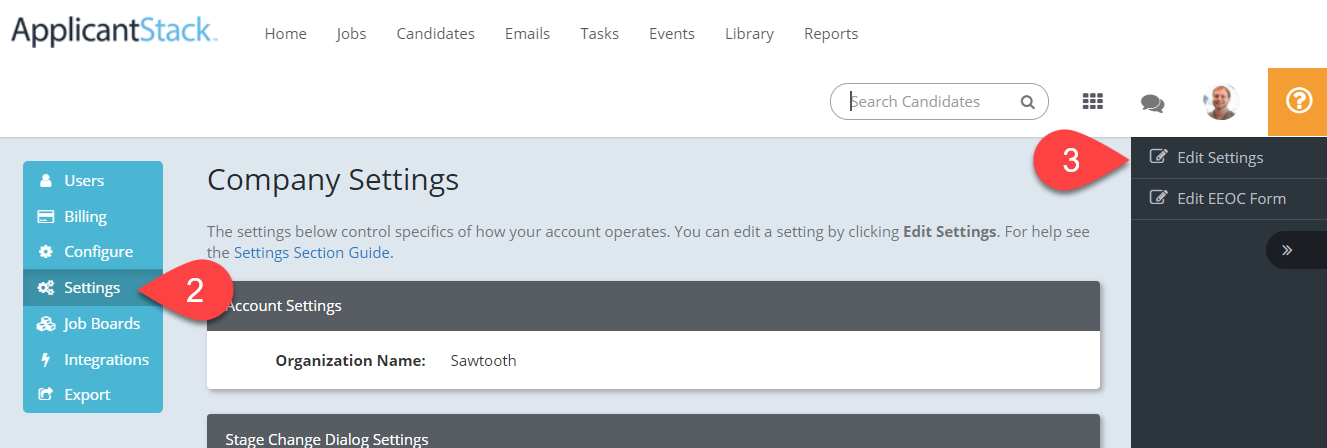Open the Events menu
1327x448 pixels.
[x=671, y=33]
